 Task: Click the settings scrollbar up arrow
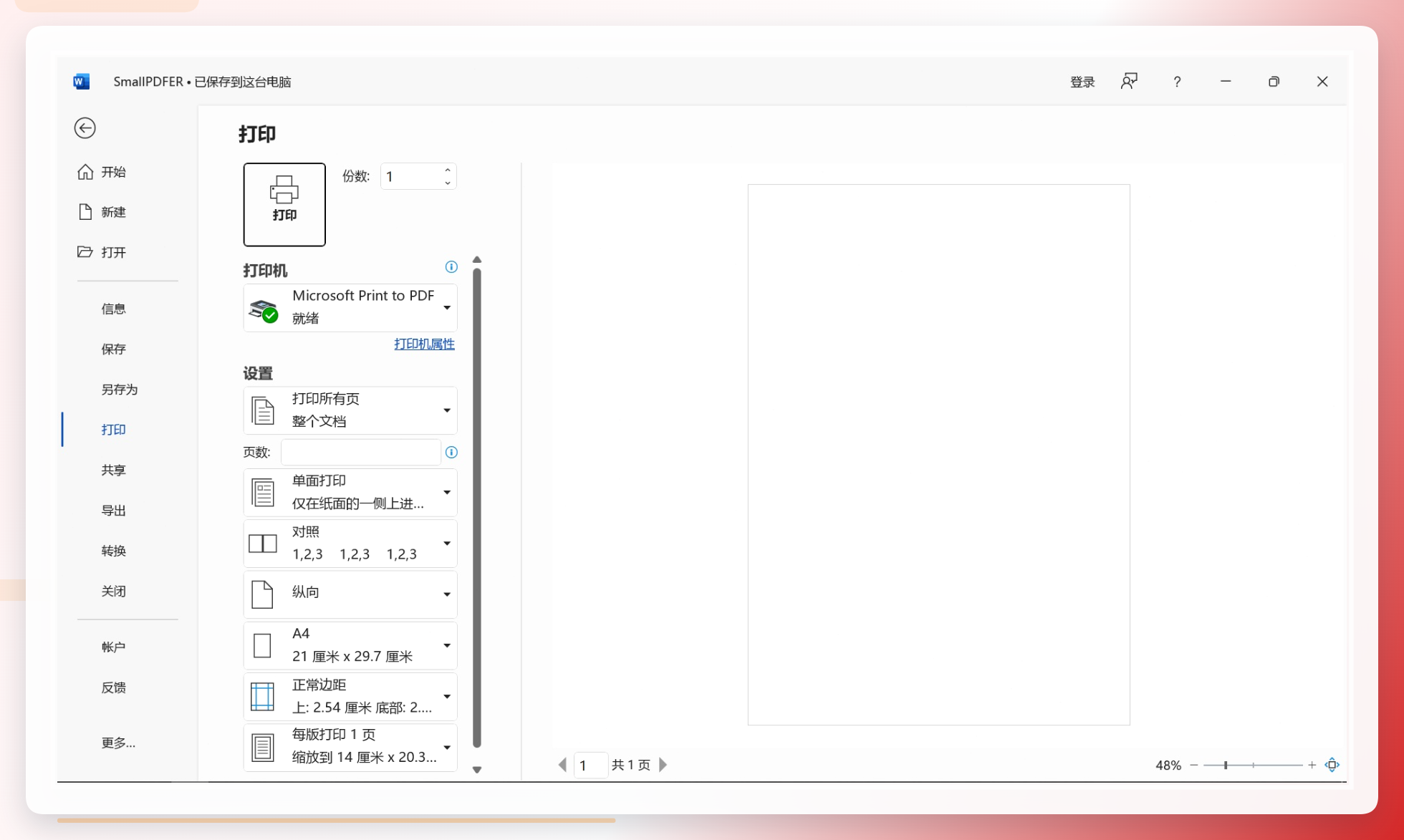tap(477, 260)
